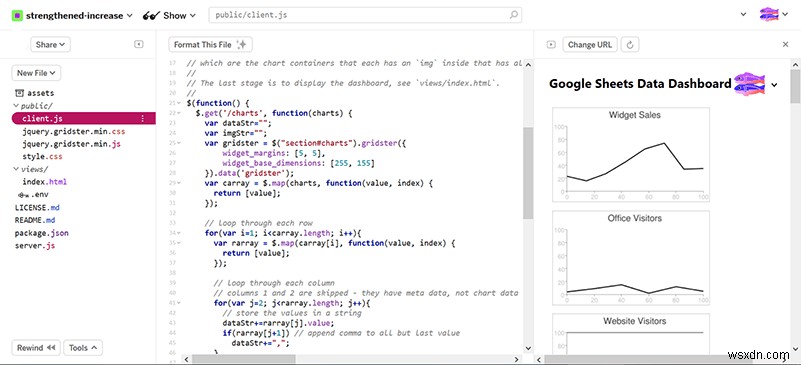
Task: Click the sunglasses Show icon
Action: tap(151, 15)
